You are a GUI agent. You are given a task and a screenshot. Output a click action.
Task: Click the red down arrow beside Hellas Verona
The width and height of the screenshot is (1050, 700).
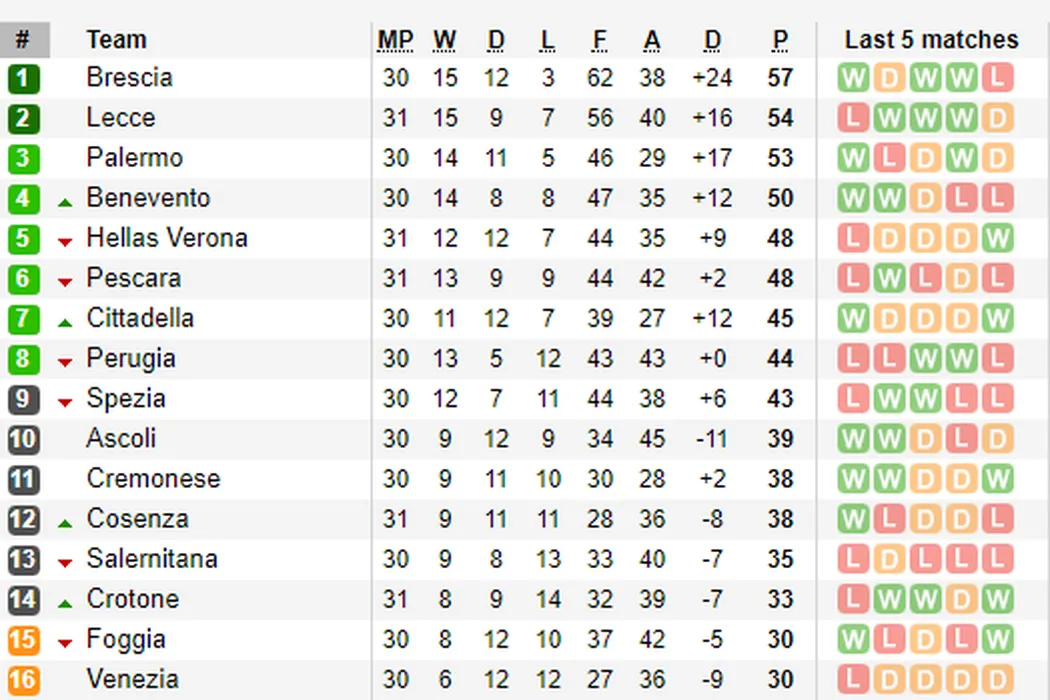tap(65, 242)
